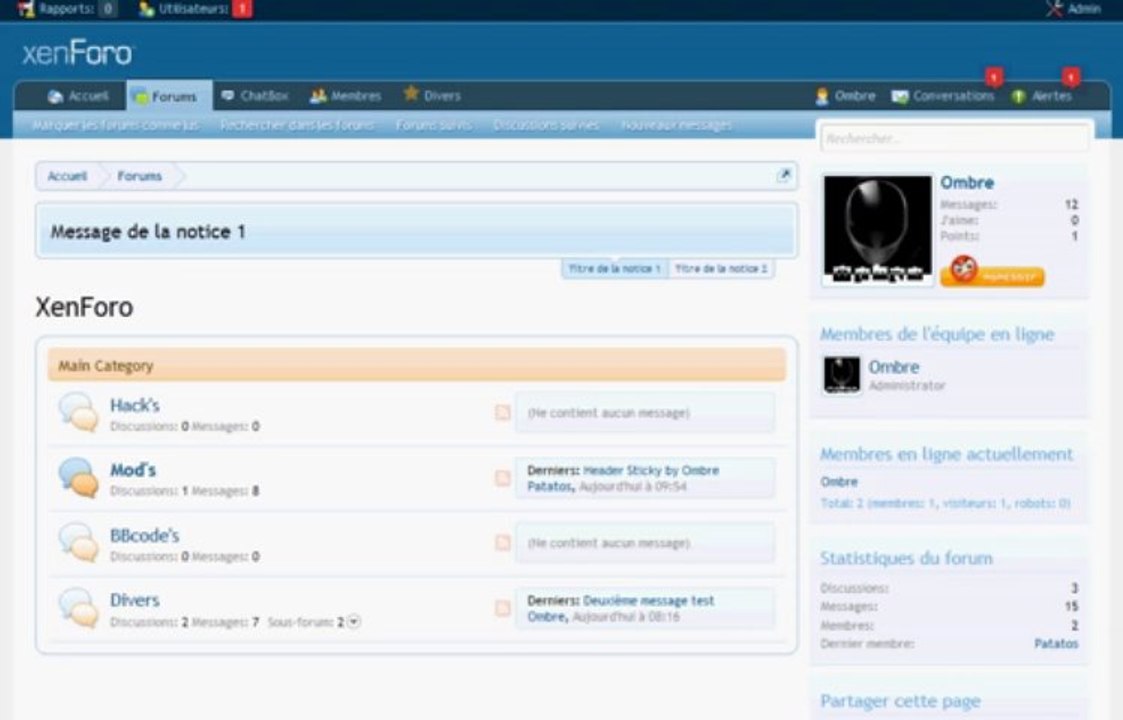This screenshot has width=1123, height=720.
Task: Open the Discussions suivies link
Action: tap(546, 125)
